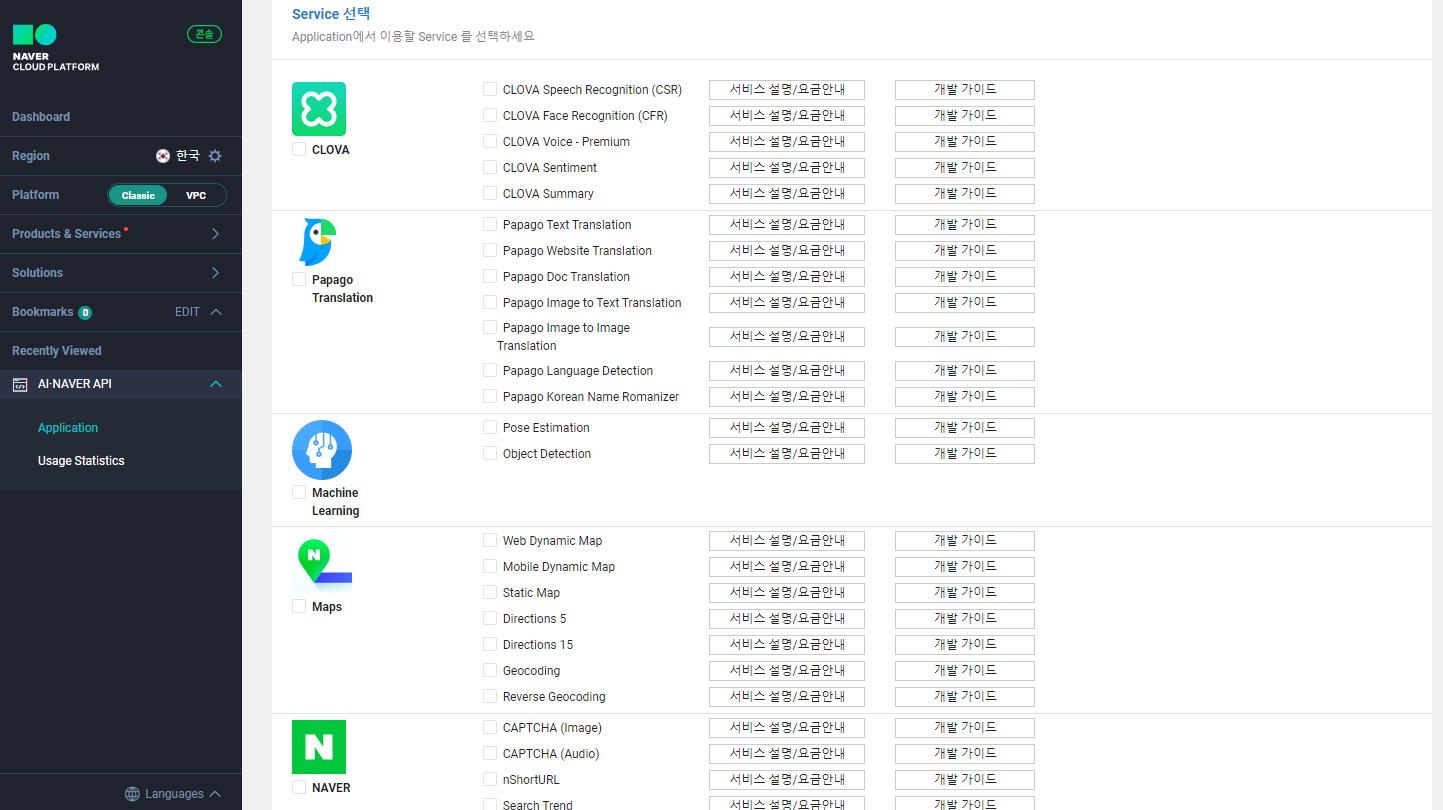Click EDIT next to Bookmarks

(x=187, y=312)
